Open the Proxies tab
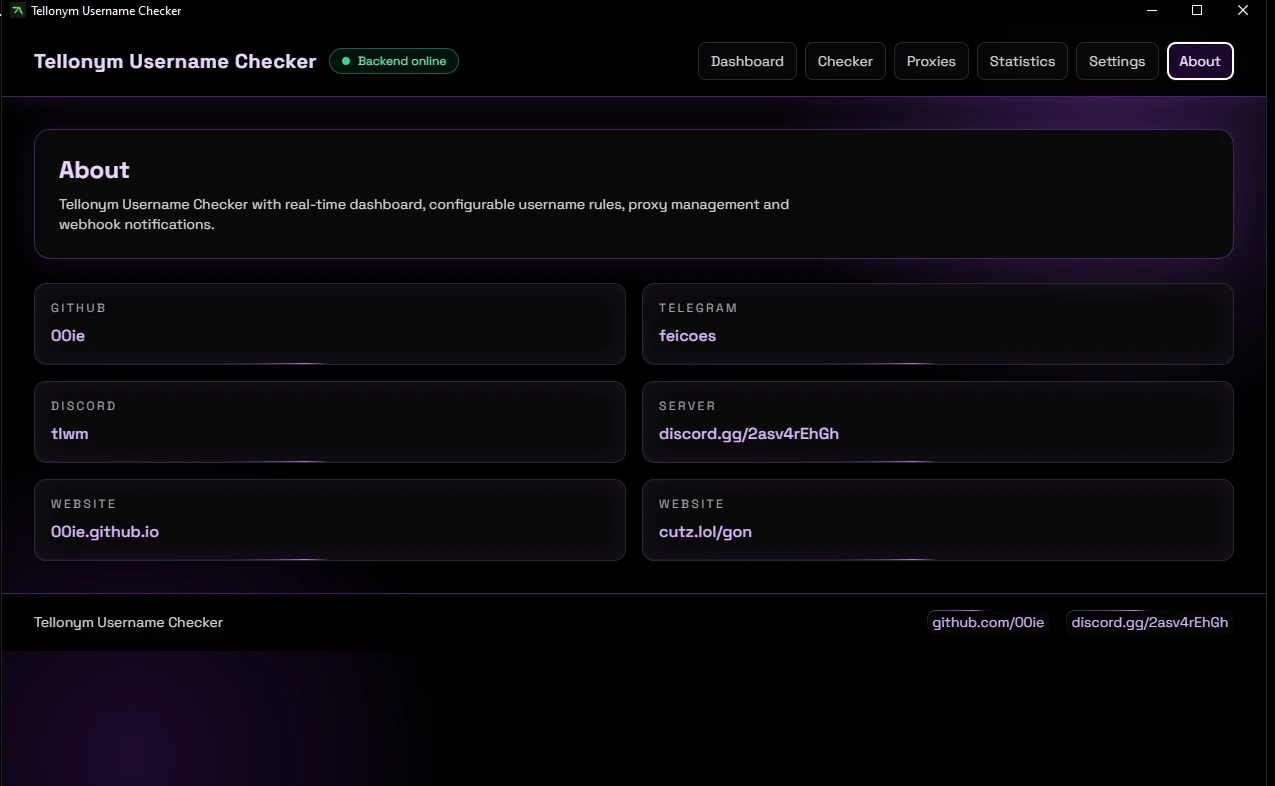Viewport: 1275px width, 786px height. click(x=931, y=61)
